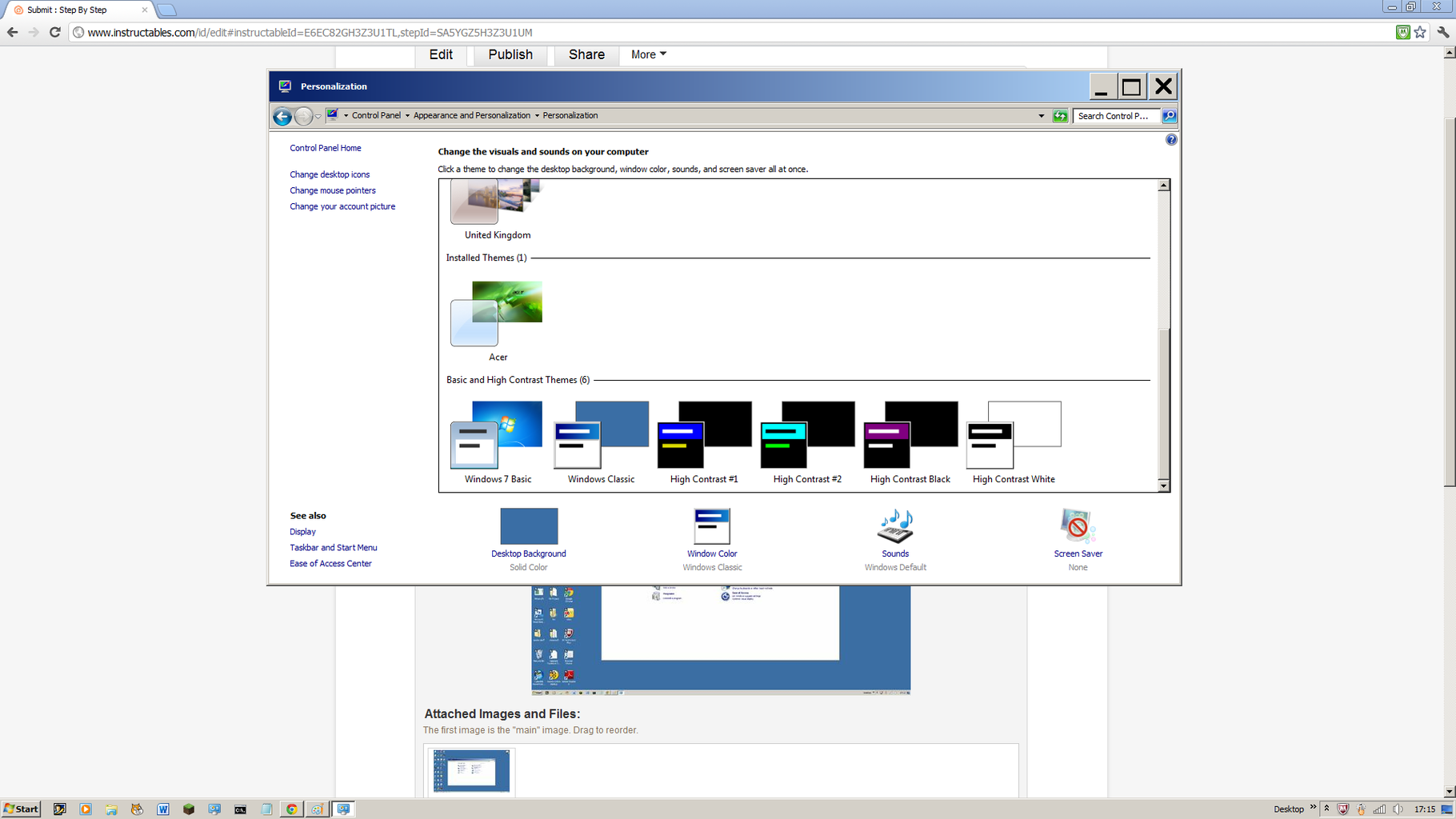Screen dimensions: 1456x819
Task: Click the search magnifier in Control Panel search
Action: click(1168, 115)
